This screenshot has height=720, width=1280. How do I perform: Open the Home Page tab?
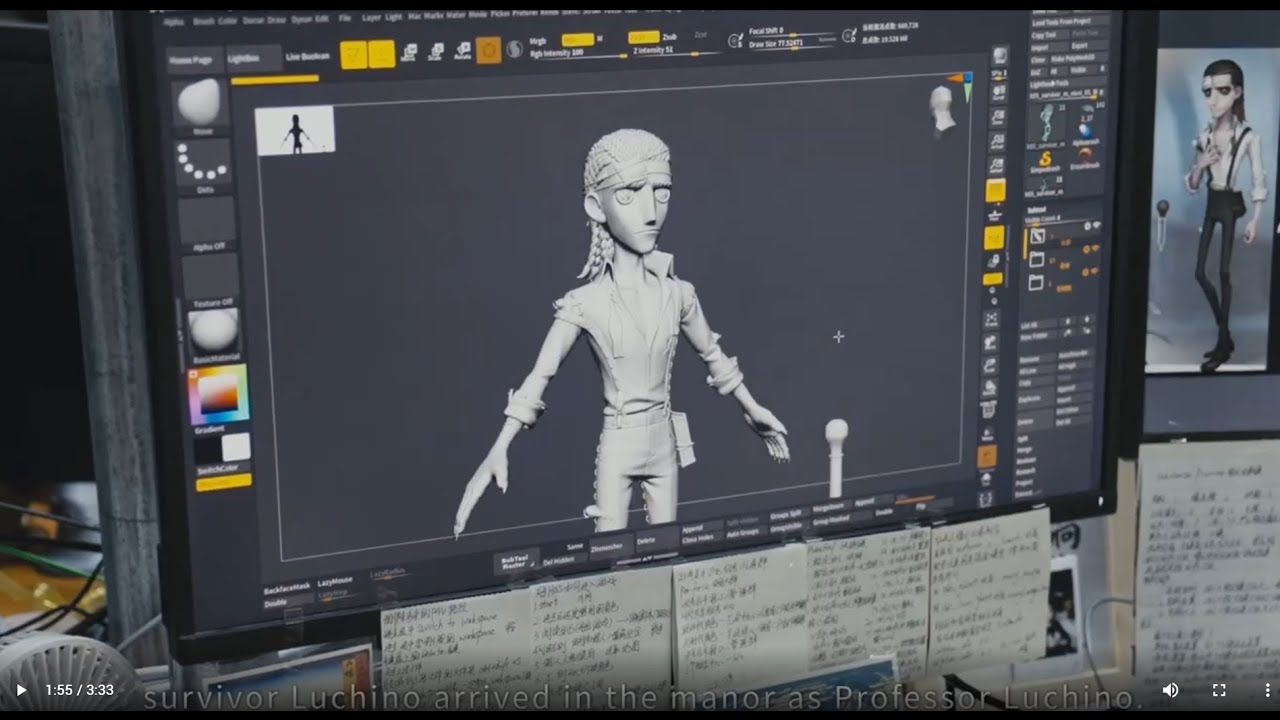[194, 59]
